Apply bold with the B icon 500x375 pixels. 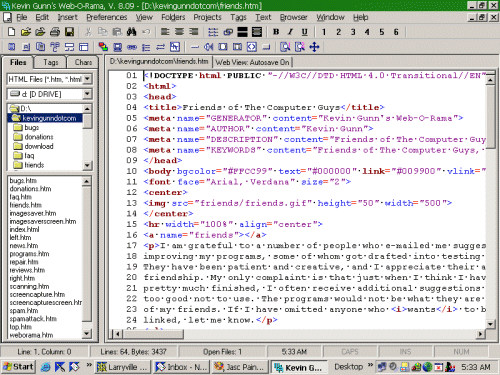pyautogui.click(x=276, y=32)
